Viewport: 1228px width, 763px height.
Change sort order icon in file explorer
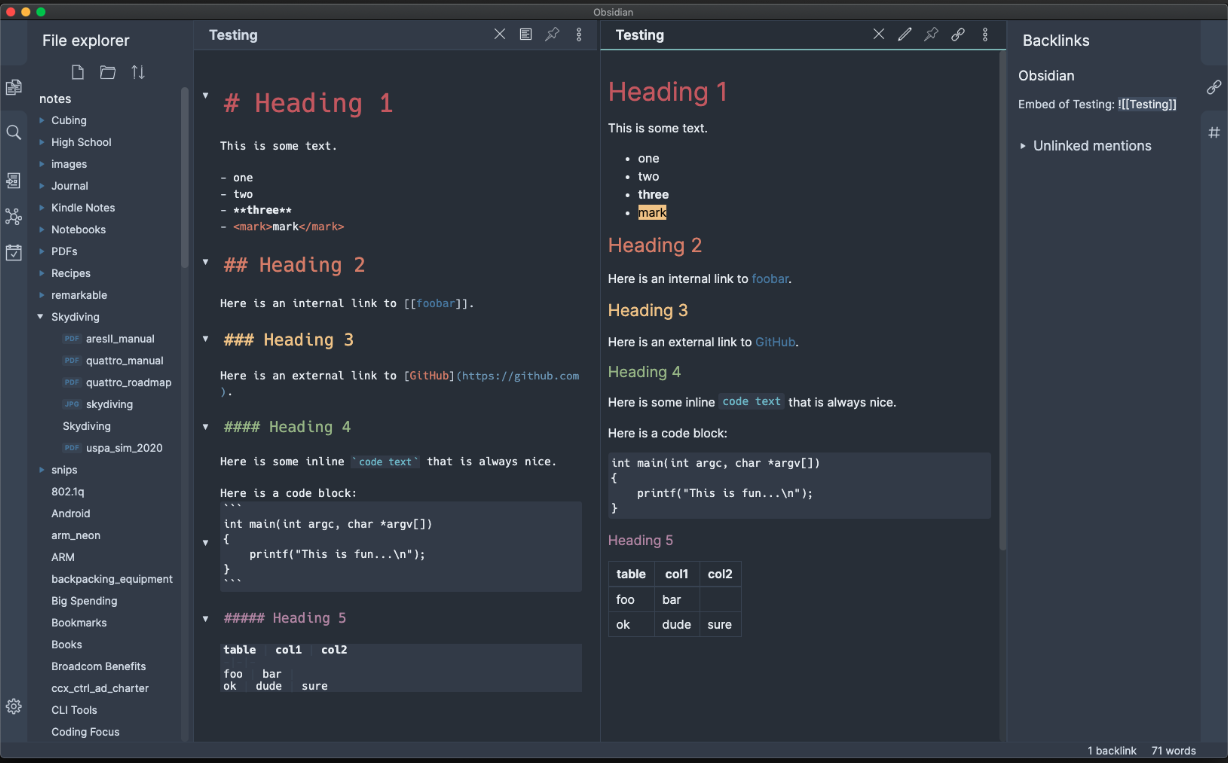click(138, 72)
